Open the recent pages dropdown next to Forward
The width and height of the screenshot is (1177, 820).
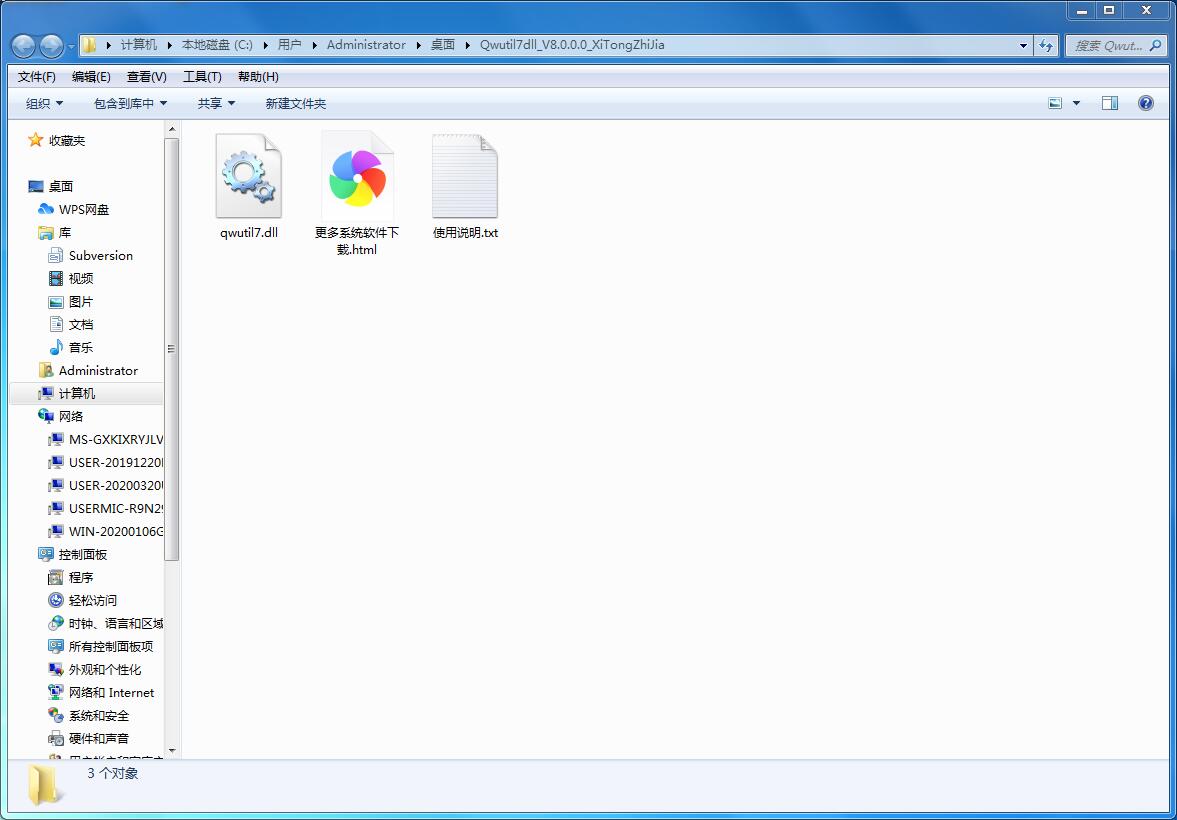(71, 47)
